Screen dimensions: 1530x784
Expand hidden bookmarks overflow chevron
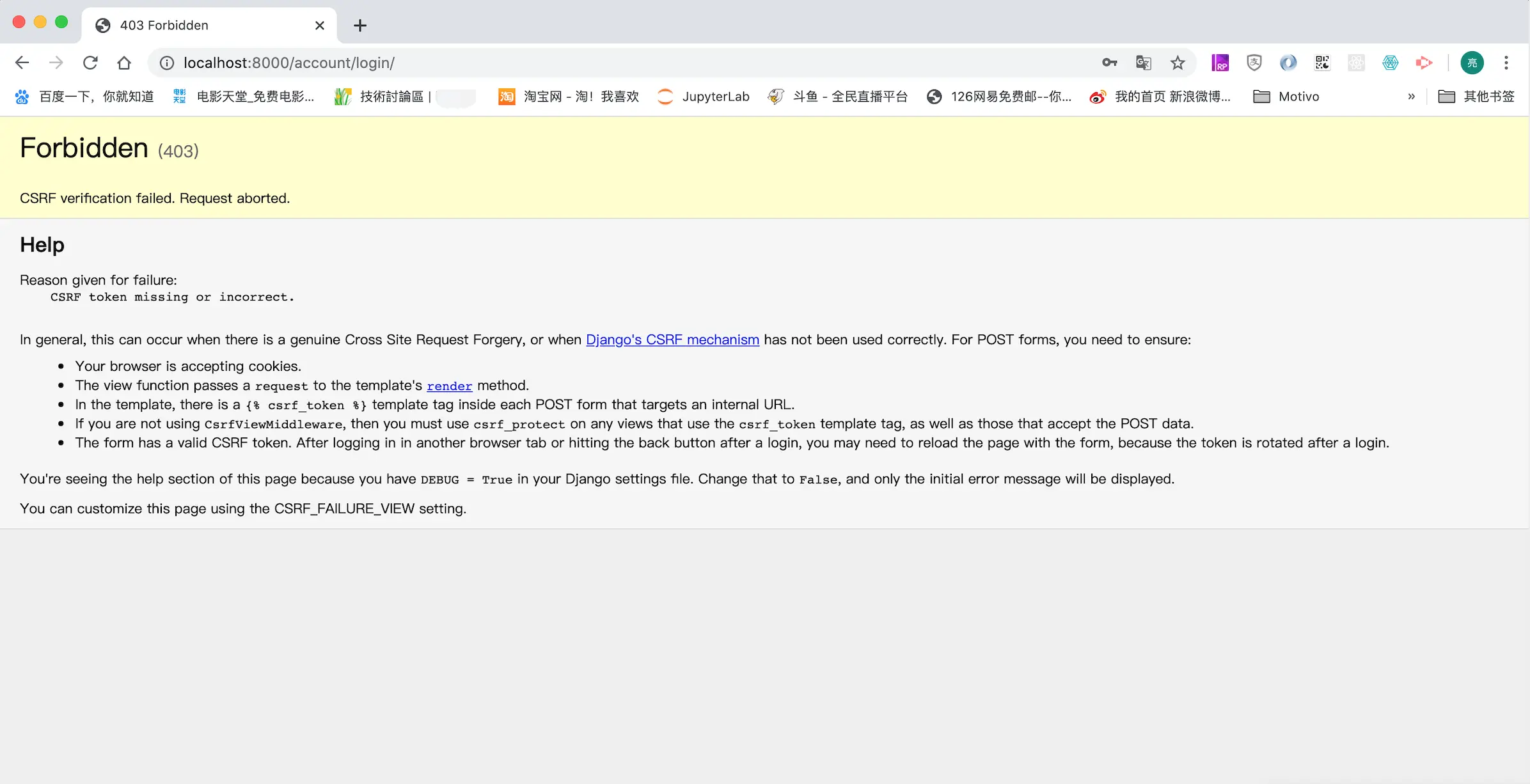(1411, 97)
